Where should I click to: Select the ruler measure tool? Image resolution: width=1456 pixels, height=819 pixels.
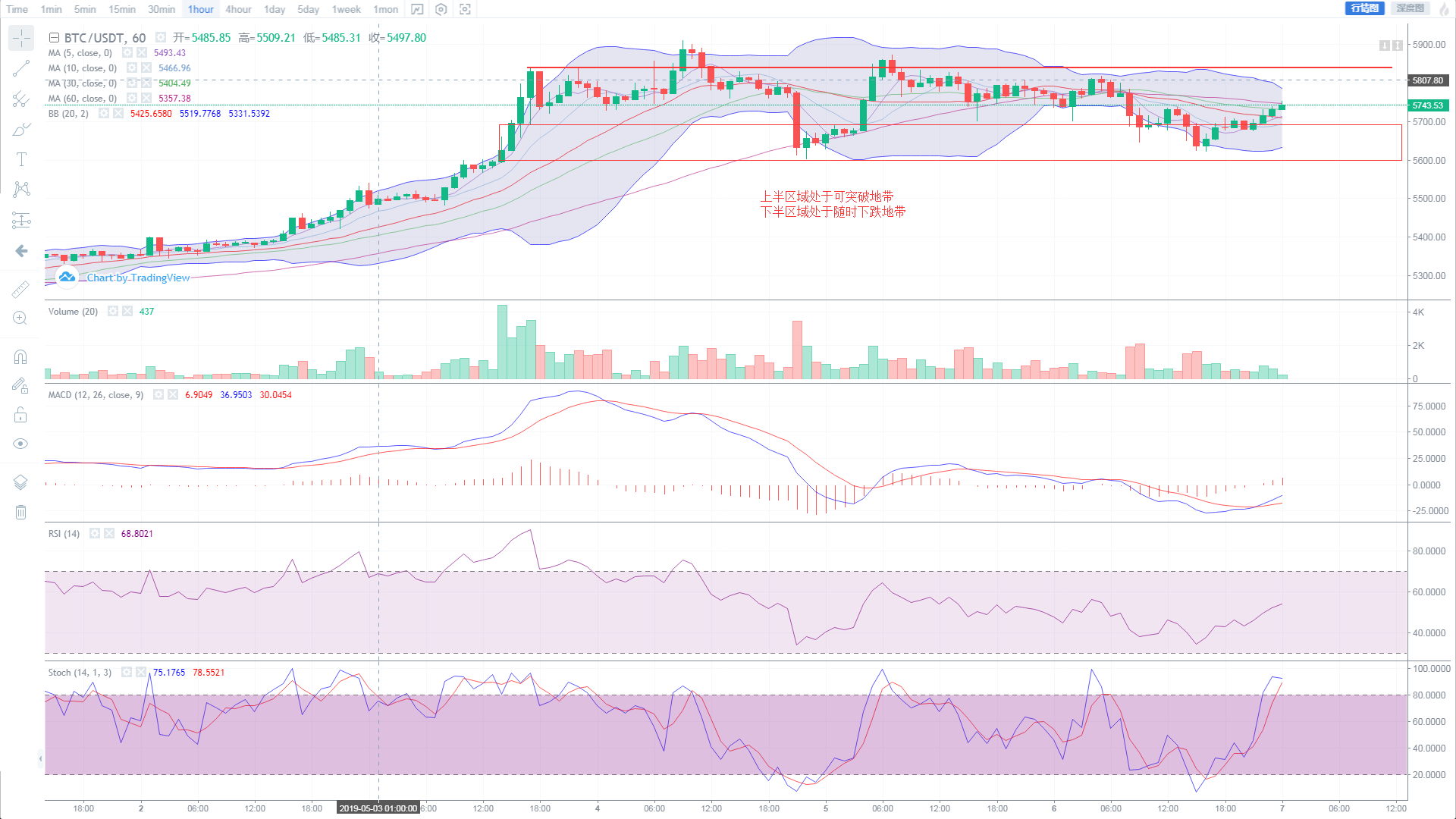tap(20, 289)
